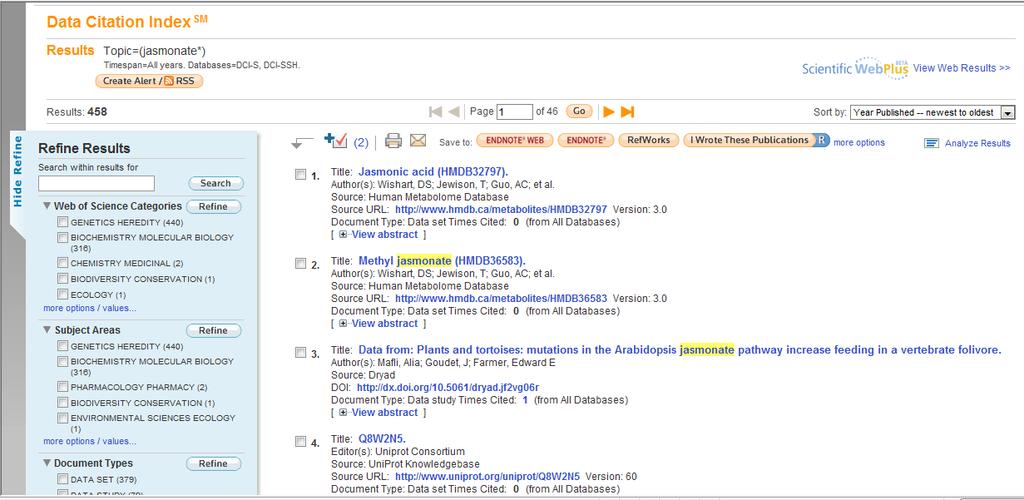Open hmdb.ca HMDB32797 source URL

click(501, 209)
